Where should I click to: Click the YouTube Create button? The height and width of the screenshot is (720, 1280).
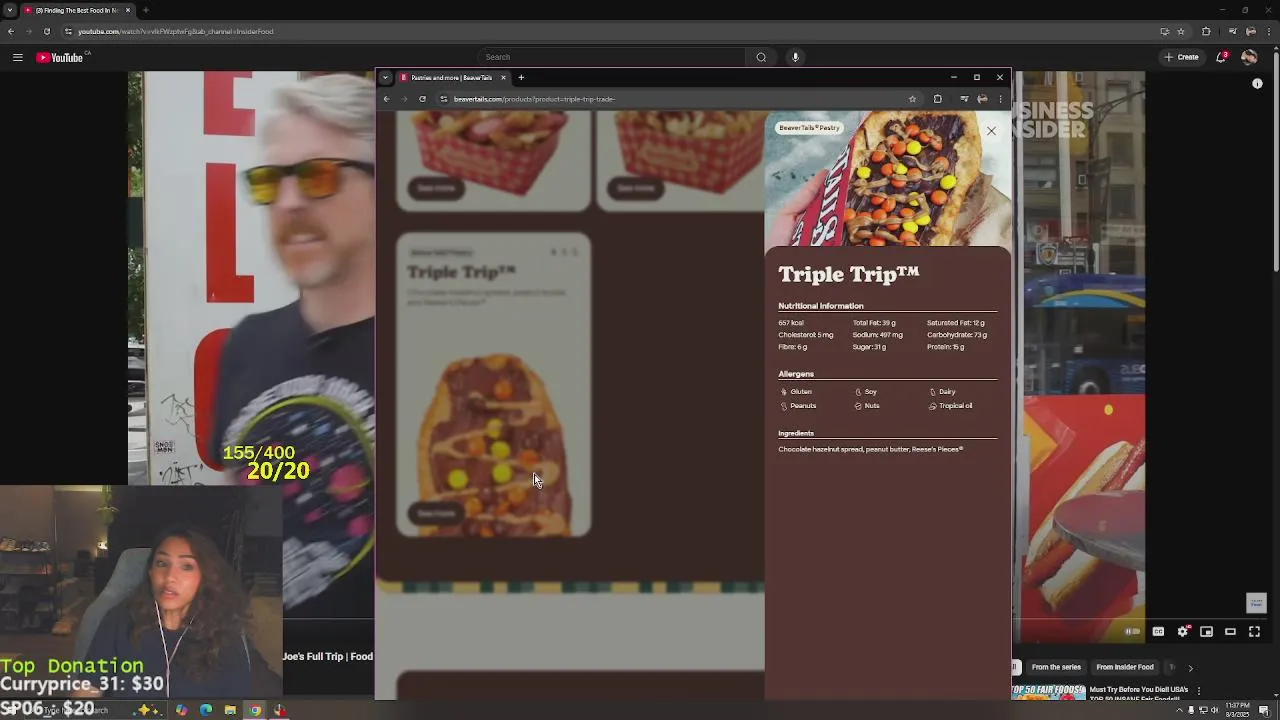point(1181,57)
